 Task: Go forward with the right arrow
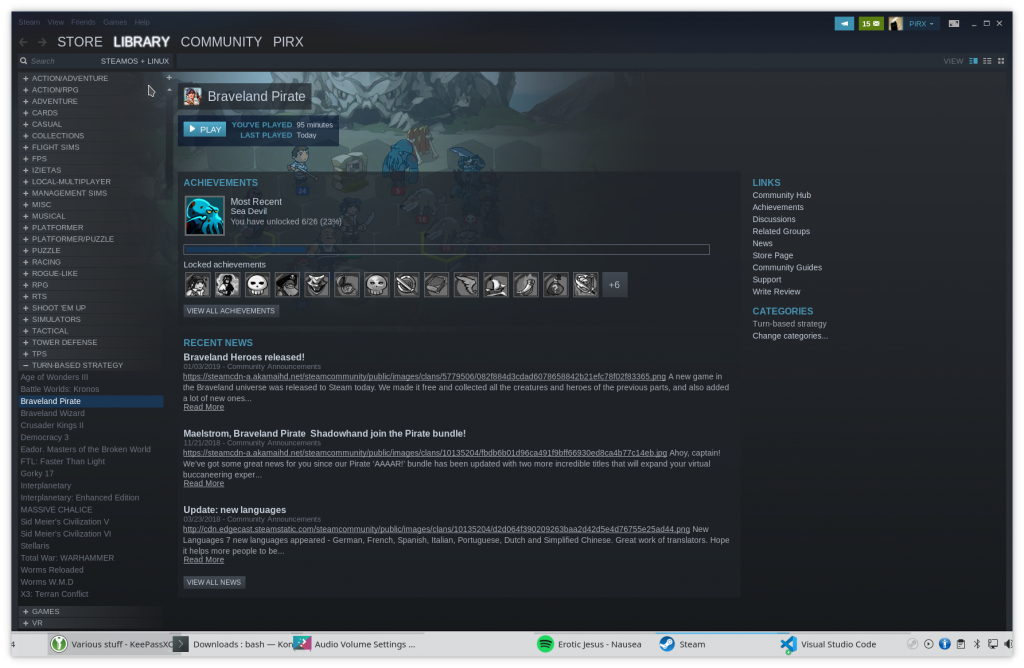point(42,42)
